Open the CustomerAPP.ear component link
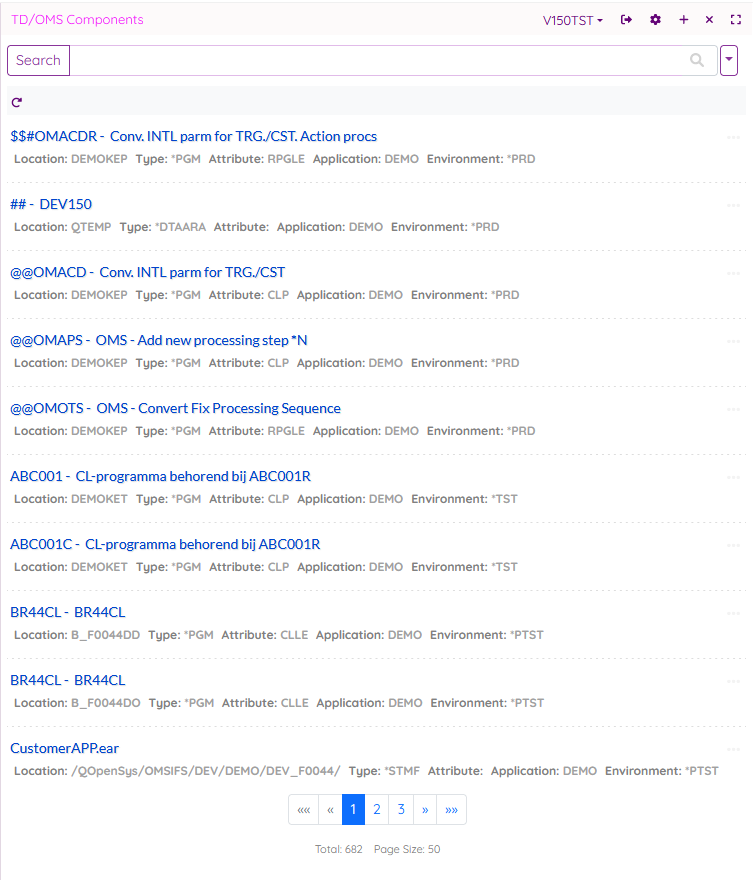Screen dimensions: 753x880 tap(65, 748)
